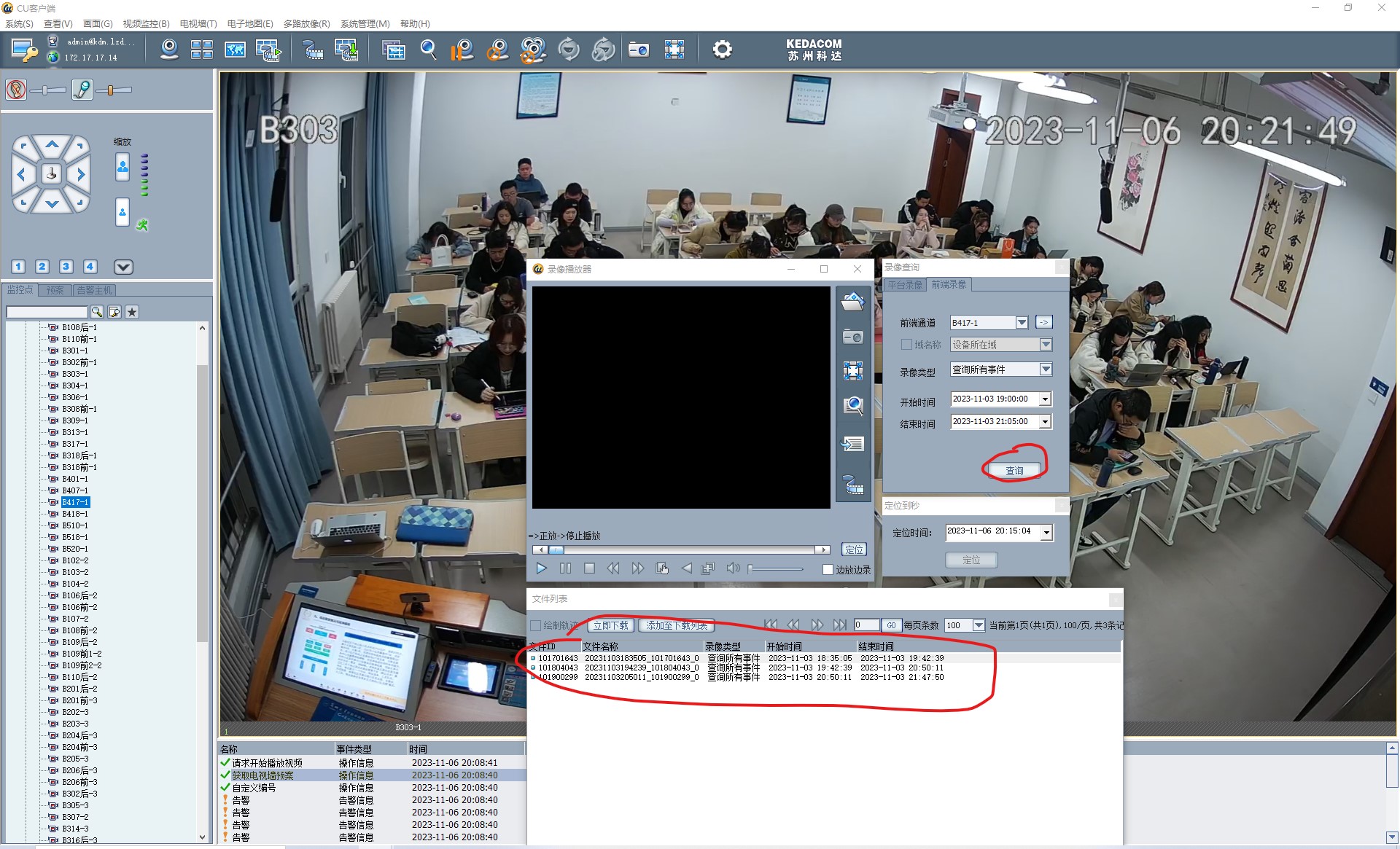Click the login key-and-monitor icon
Viewport: 1400px width, 849px height.
point(24,50)
